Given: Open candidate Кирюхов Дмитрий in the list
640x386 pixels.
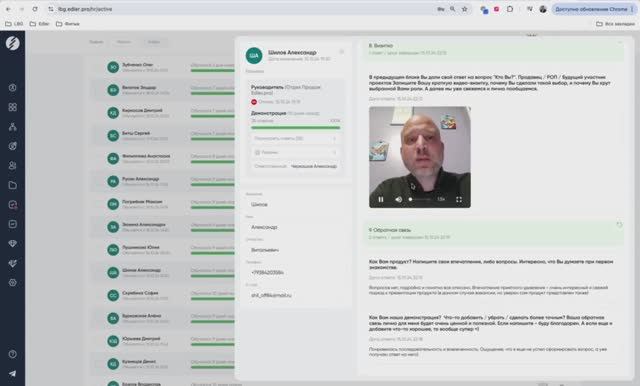Looking at the screenshot, I should click(x=163, y=113).
